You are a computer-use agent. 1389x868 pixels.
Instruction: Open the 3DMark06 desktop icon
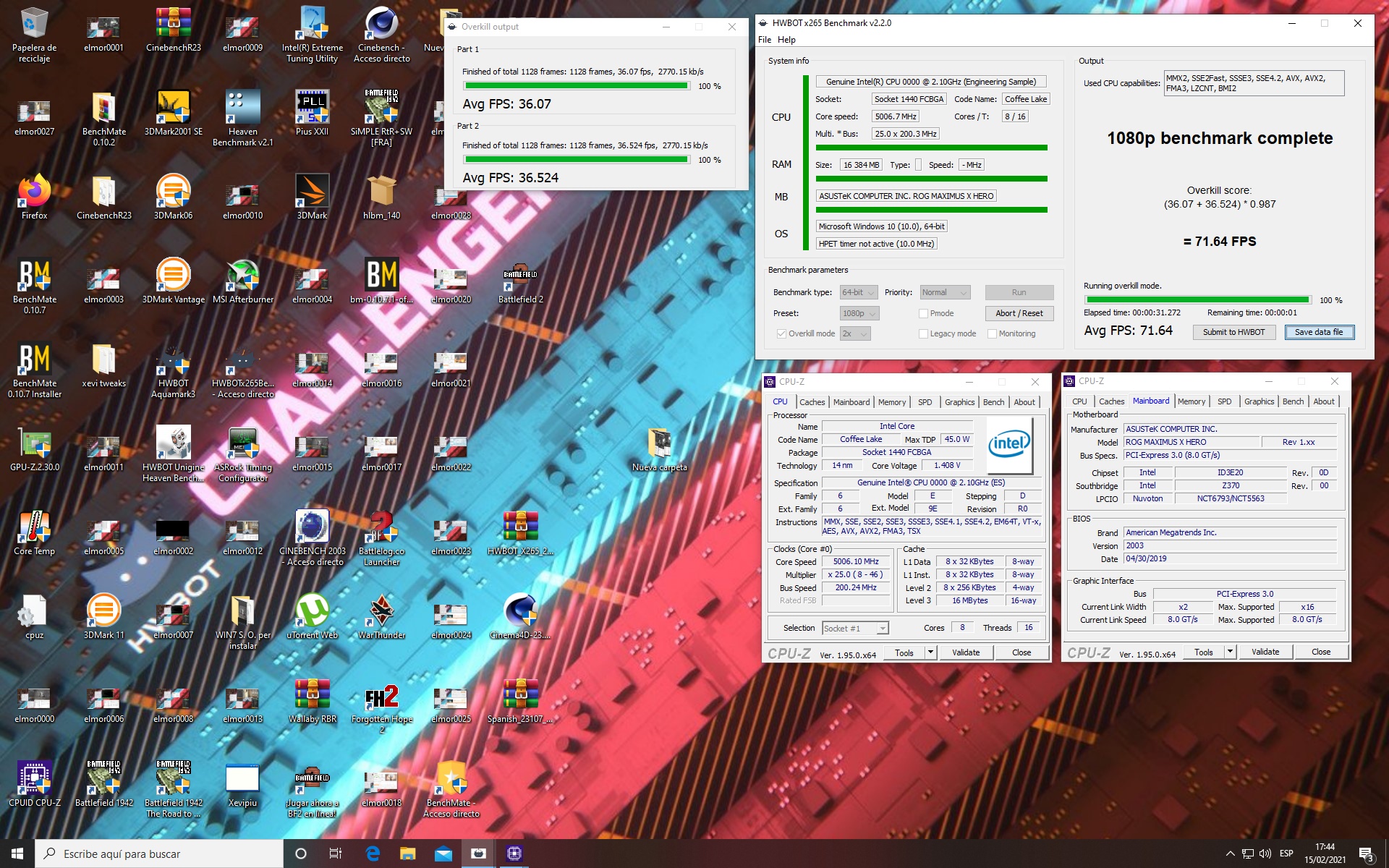tap(174, 197)
